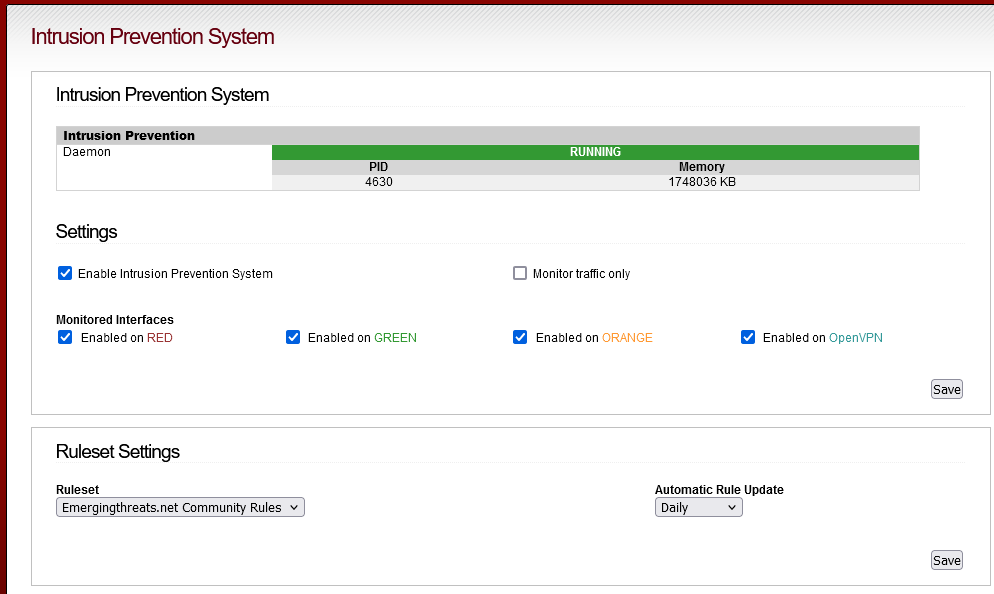Screen dimensions: 994x594
Task: Click the Memory value 1748036 KB
Action: [702, 182]
